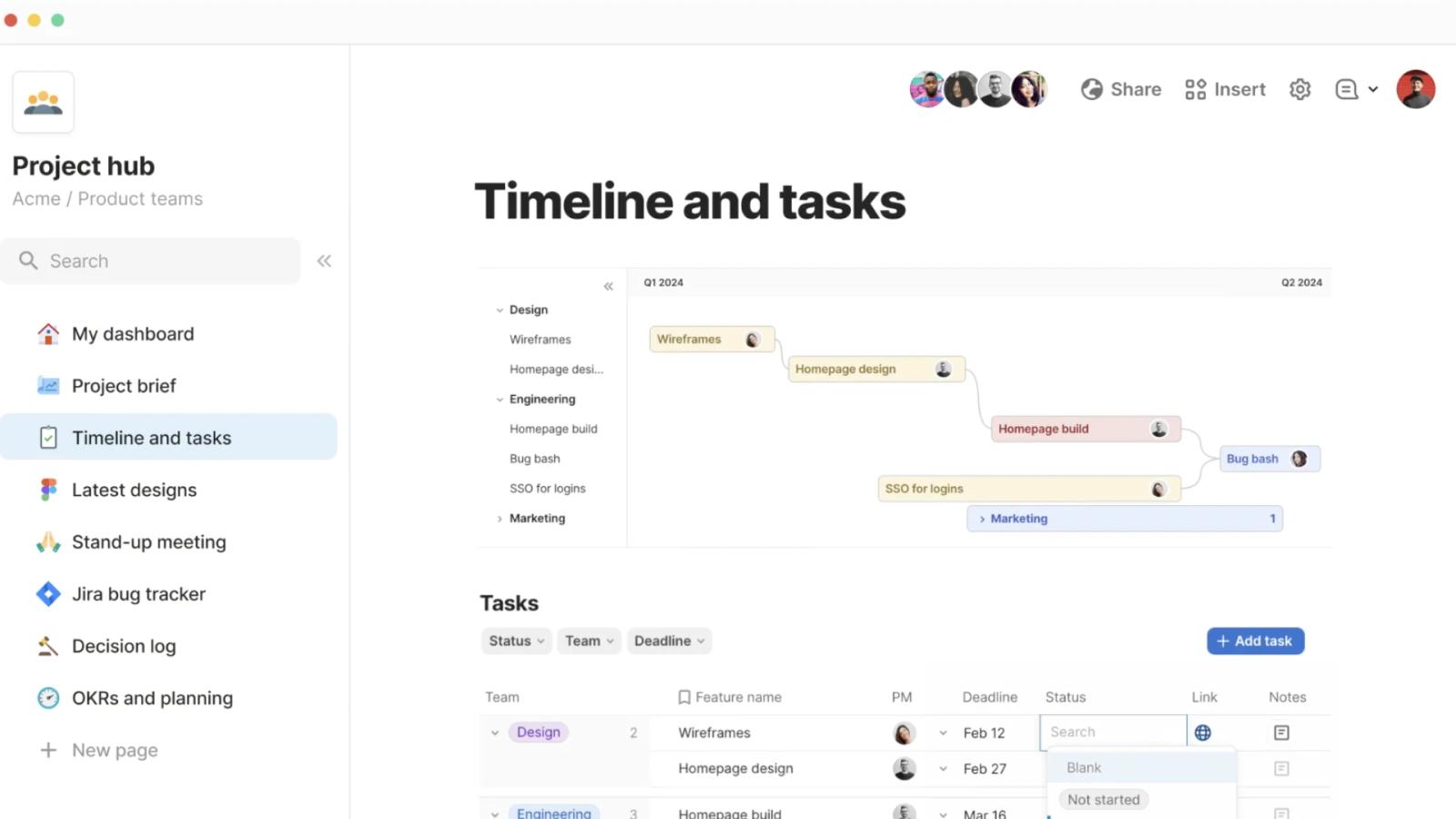Click the Feb 12 deadline cell
This screenshot has height=819, width=1456.
point(984,733)
